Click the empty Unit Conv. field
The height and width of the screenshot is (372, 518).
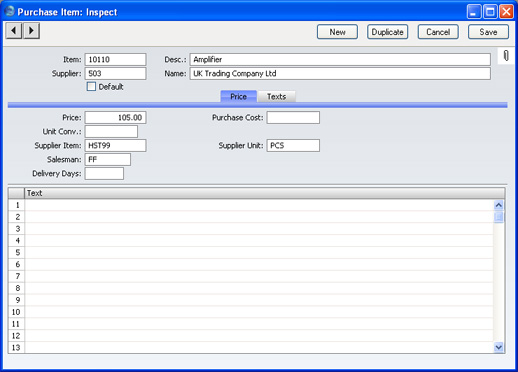pos(111,132)
